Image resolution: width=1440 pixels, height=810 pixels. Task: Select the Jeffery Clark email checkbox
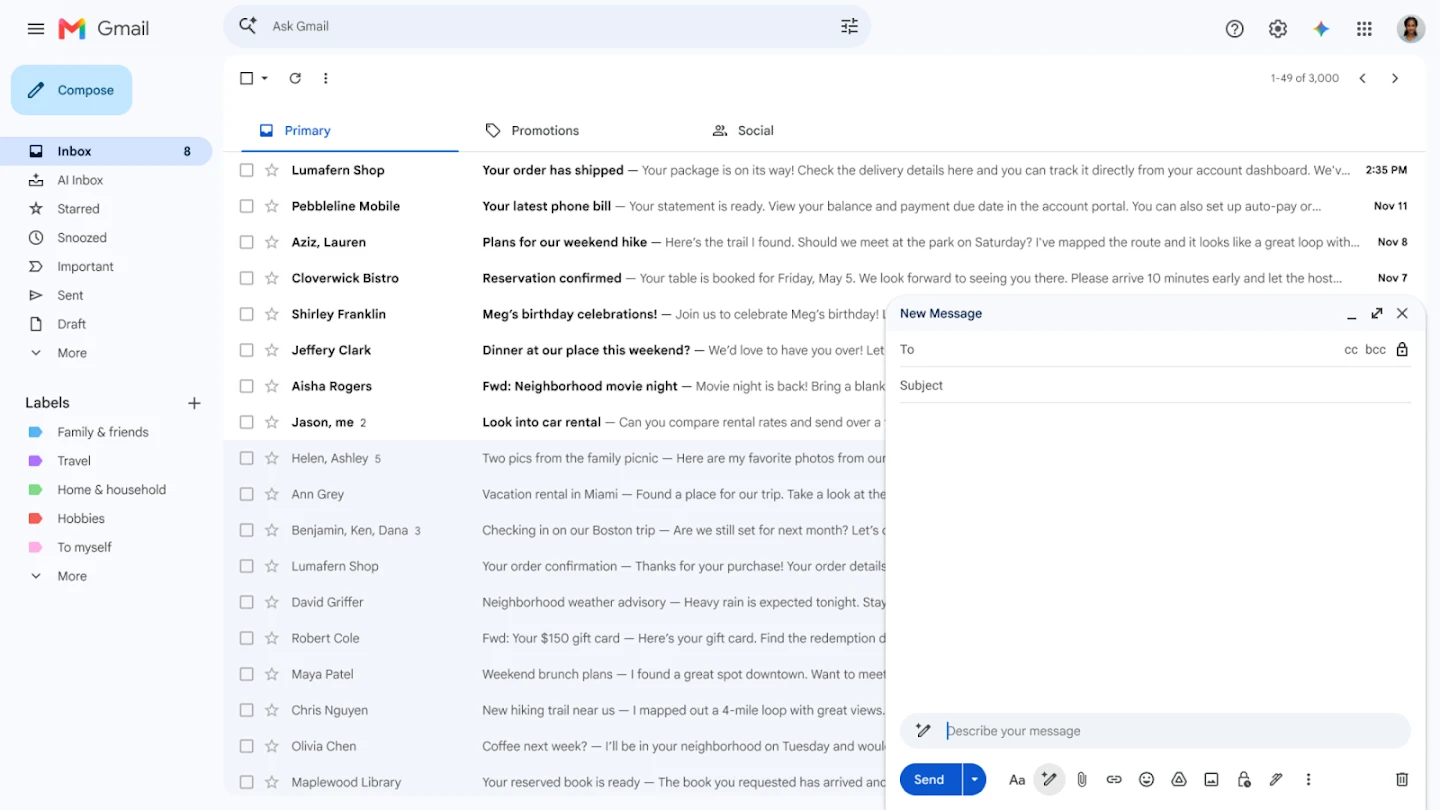coord(247,350)
